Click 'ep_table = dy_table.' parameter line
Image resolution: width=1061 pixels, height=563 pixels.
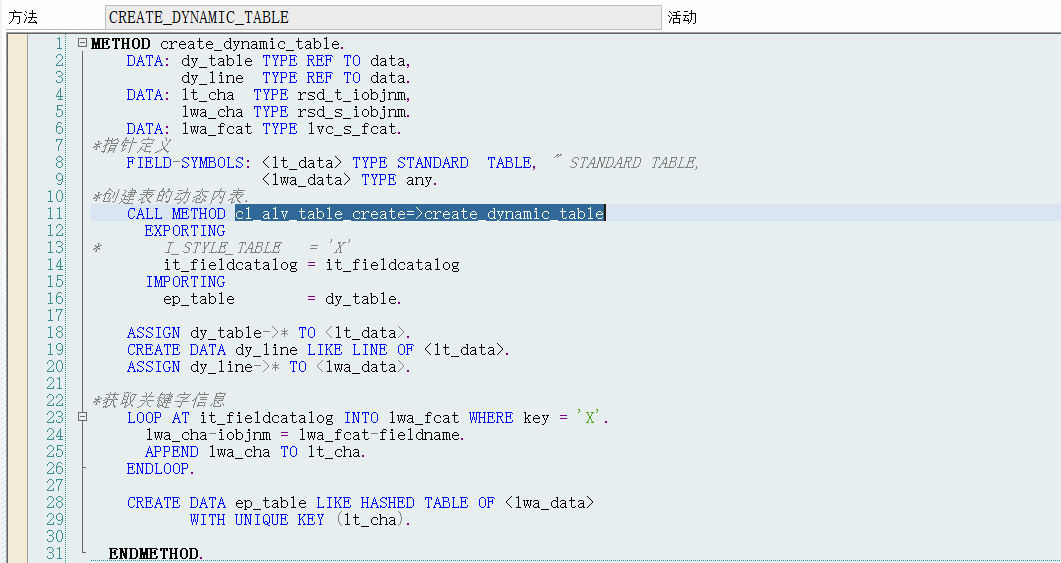pyautogui.click(x=282, y=298)
